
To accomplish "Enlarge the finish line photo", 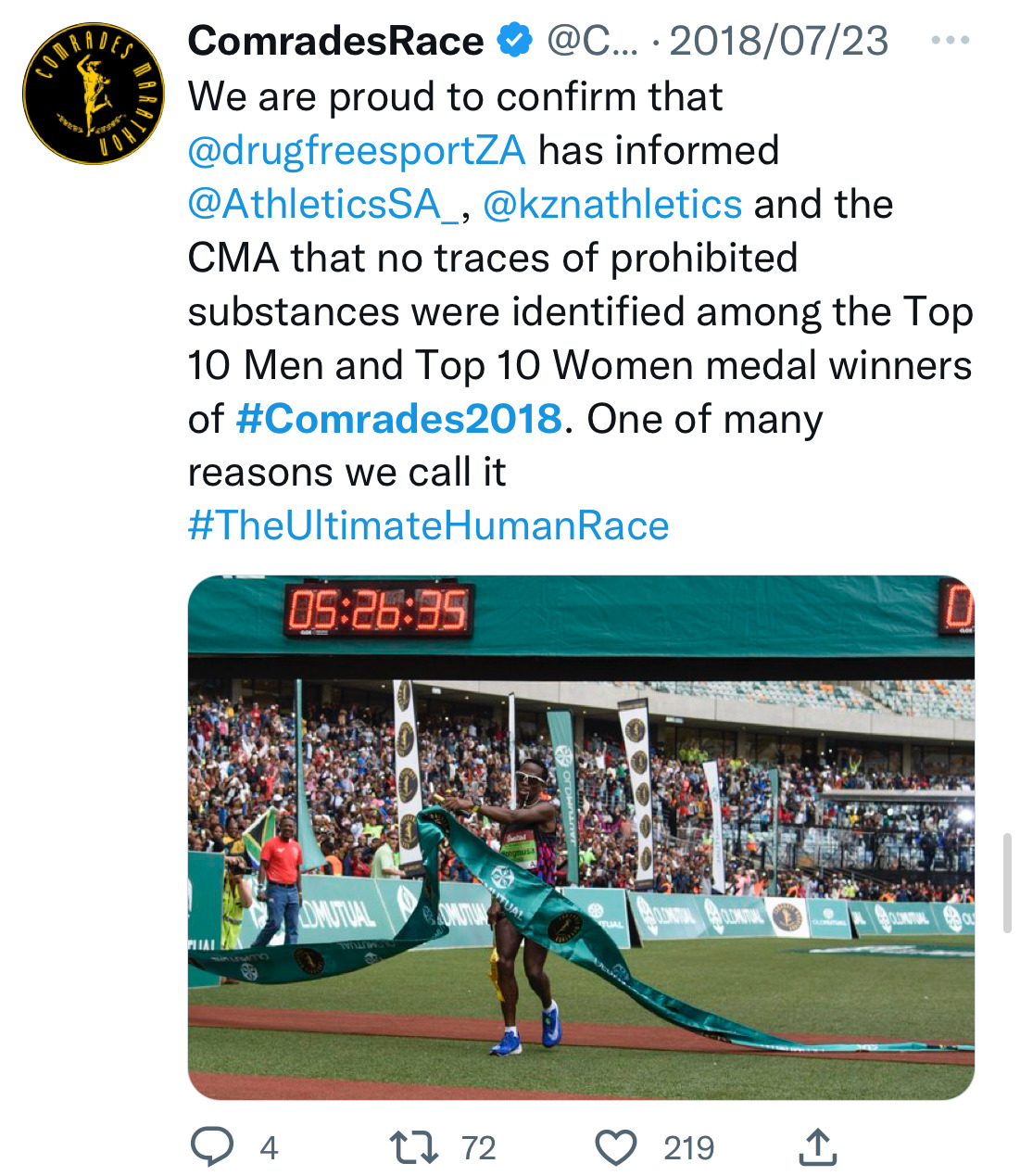I will click(581, 837).
